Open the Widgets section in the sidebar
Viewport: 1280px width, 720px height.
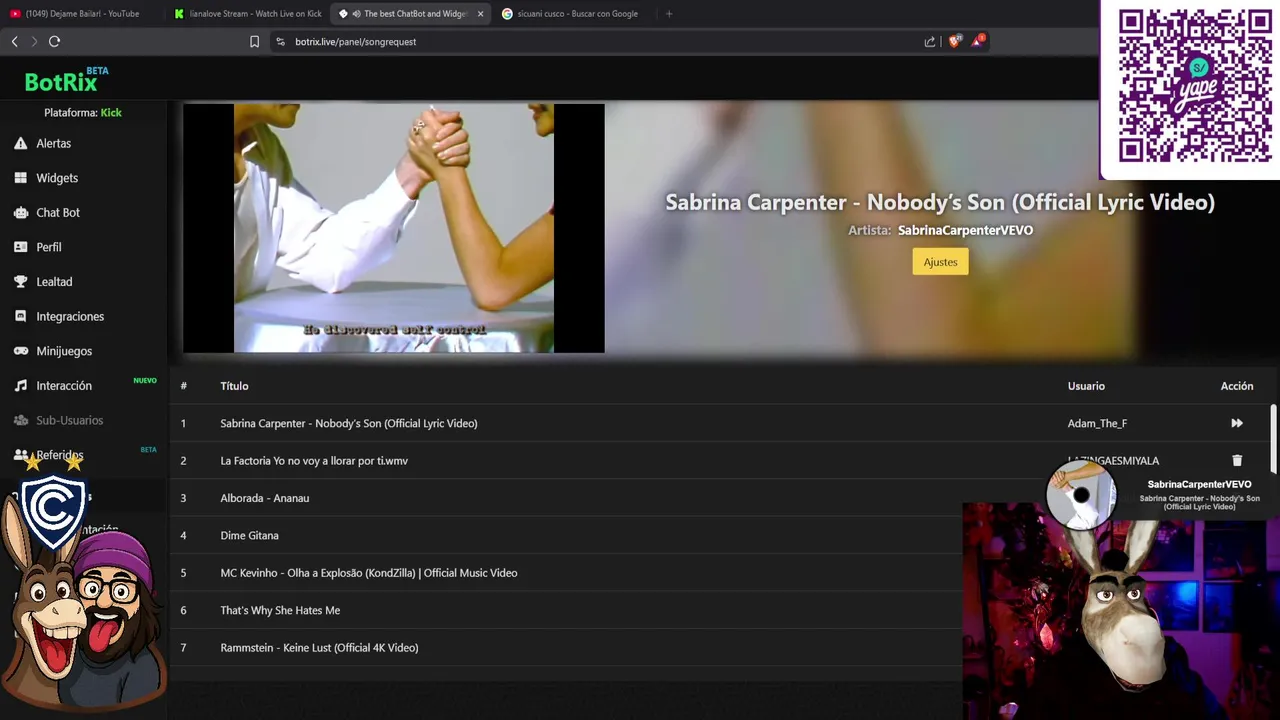(x=57, y=178)
